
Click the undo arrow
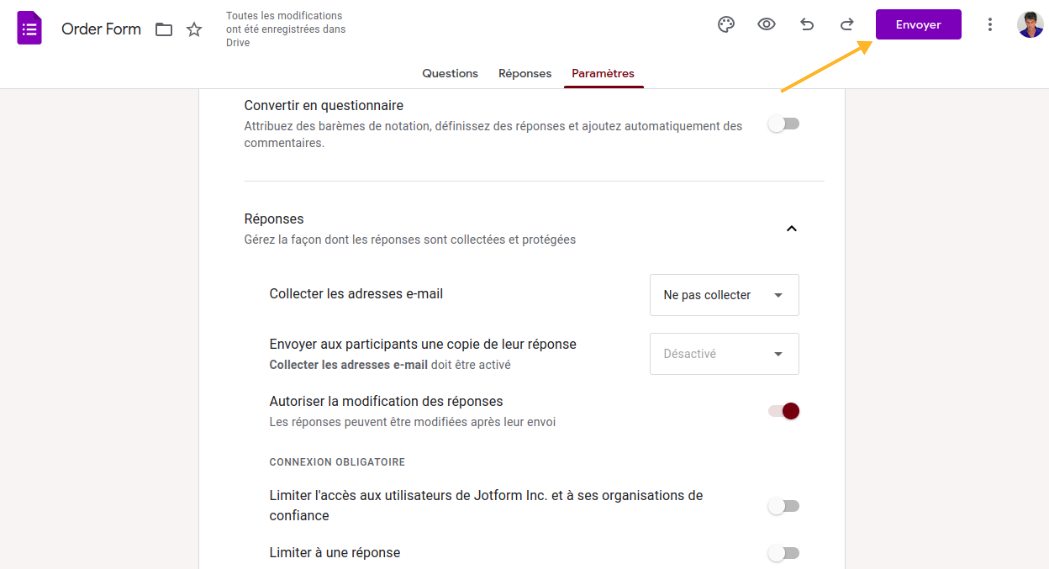[807, 25]
